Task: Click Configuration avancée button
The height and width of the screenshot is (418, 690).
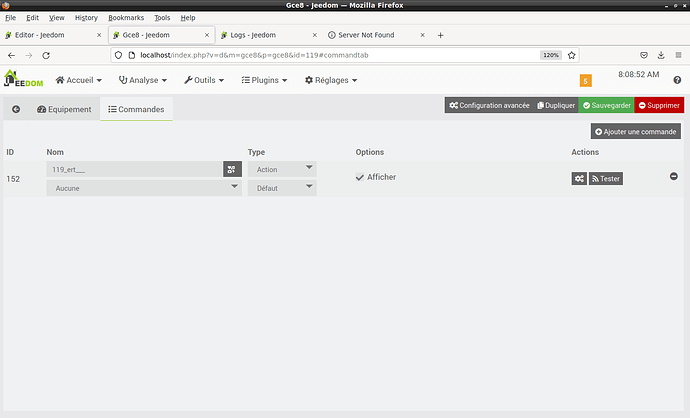Action: 489,105
